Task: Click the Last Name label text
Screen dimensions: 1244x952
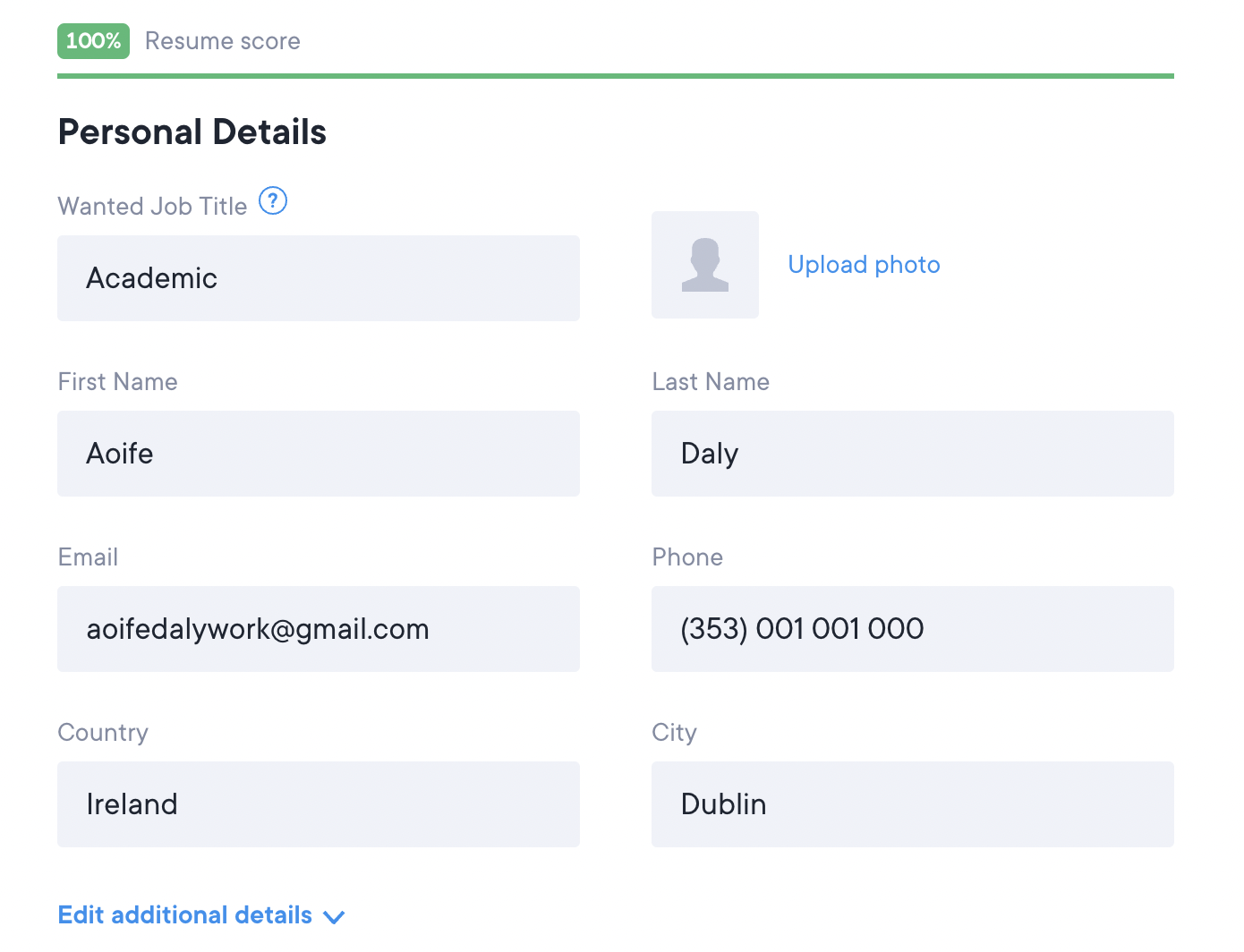Action: click(x=711, y=382)
